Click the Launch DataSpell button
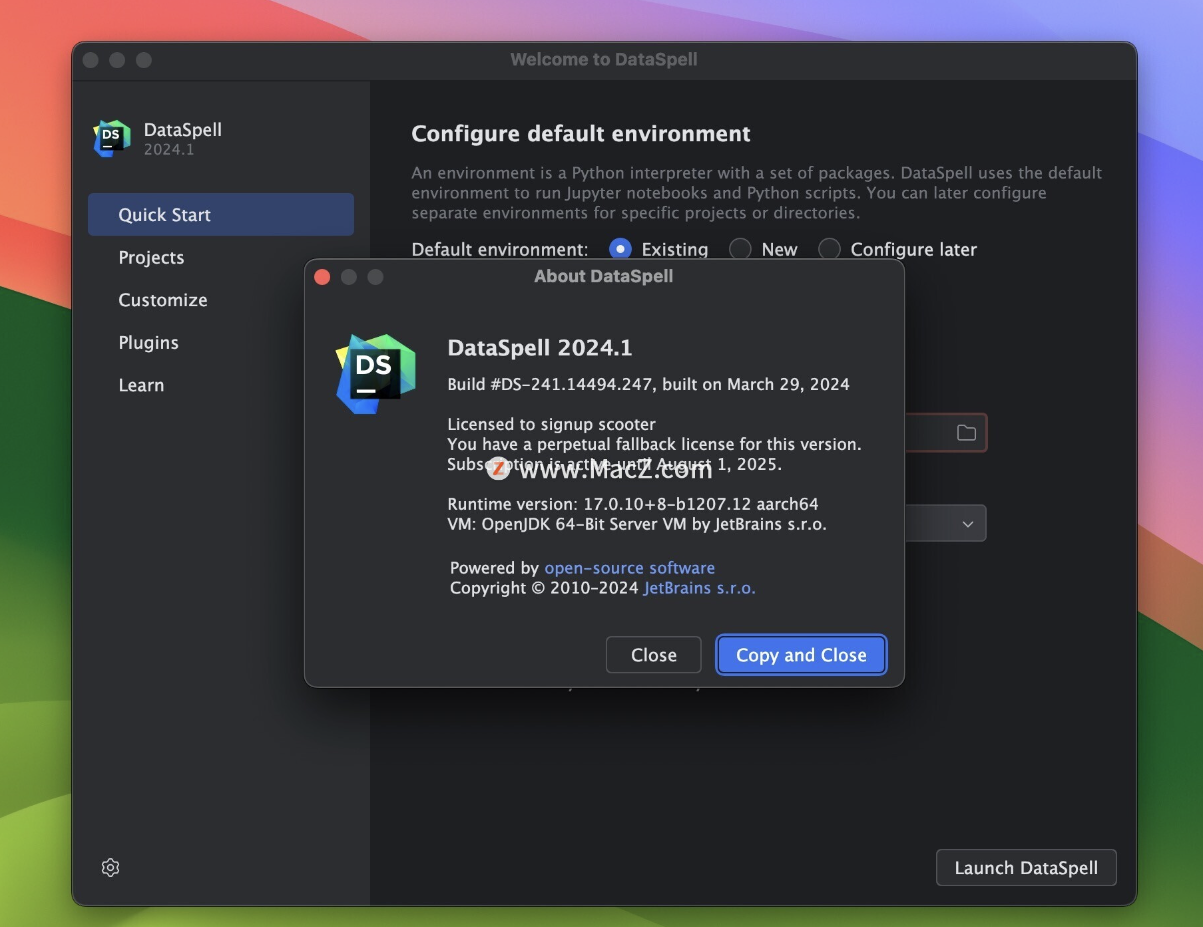Image resolution: width=1203 pixels, height=927 pixels. (x=1026, y=868)
